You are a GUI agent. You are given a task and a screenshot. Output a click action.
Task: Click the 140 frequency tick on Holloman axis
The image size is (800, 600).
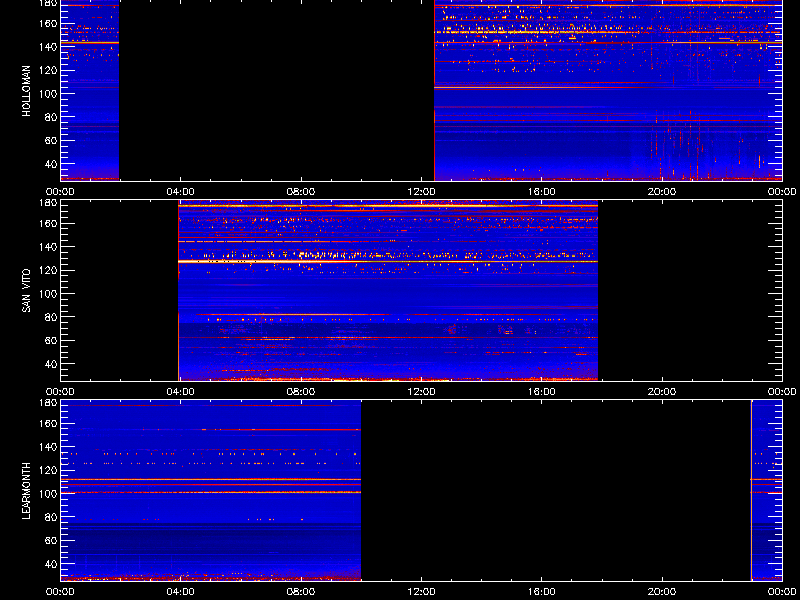coord(47,46)
